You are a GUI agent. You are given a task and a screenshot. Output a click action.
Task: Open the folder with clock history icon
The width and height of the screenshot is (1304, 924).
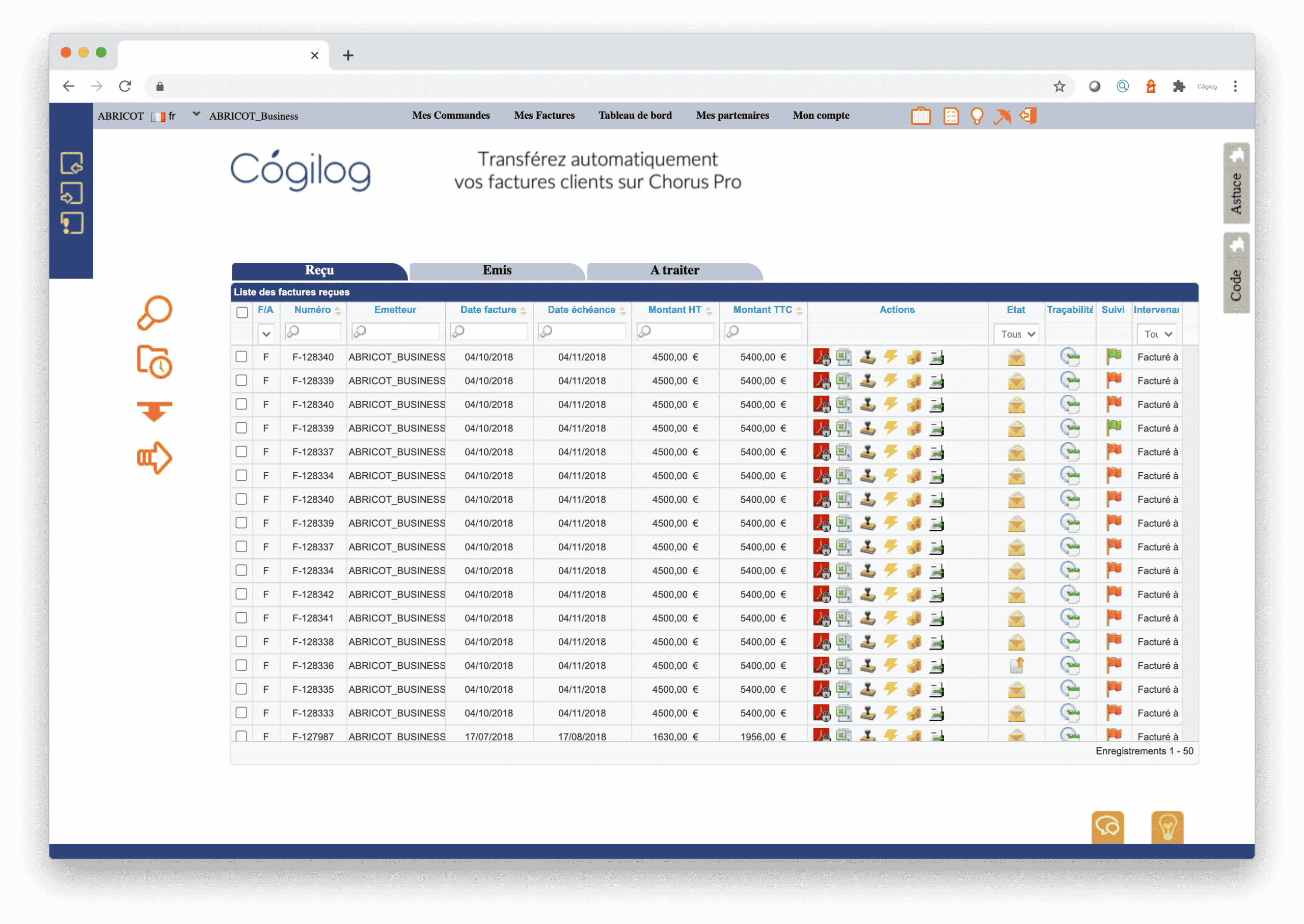[154, 362]
